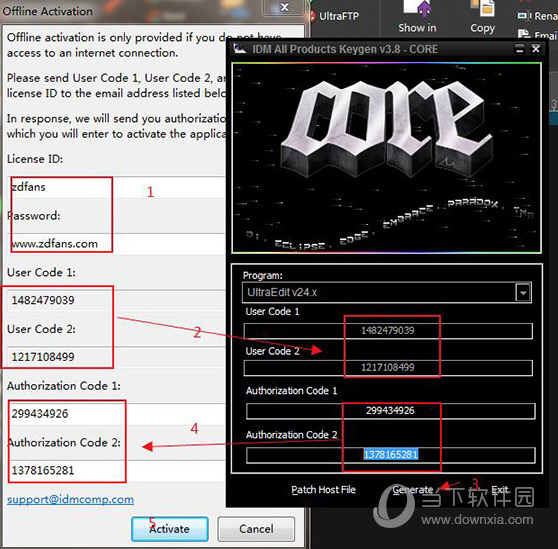Click the keygen title bar icon
The image size is (558, 549).
click(x=240, y=49)
